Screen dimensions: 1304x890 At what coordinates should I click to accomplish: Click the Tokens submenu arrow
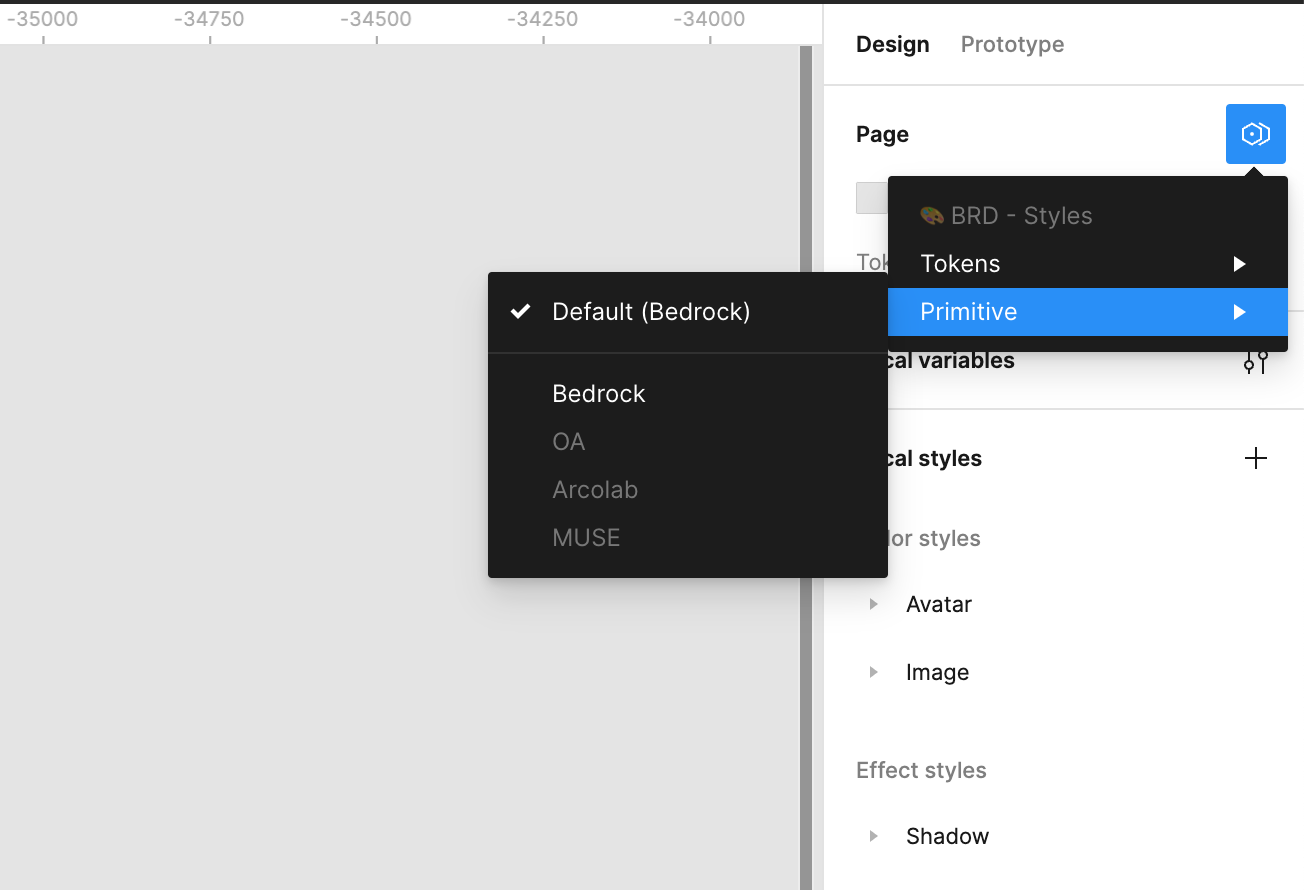coord(1239,264)
